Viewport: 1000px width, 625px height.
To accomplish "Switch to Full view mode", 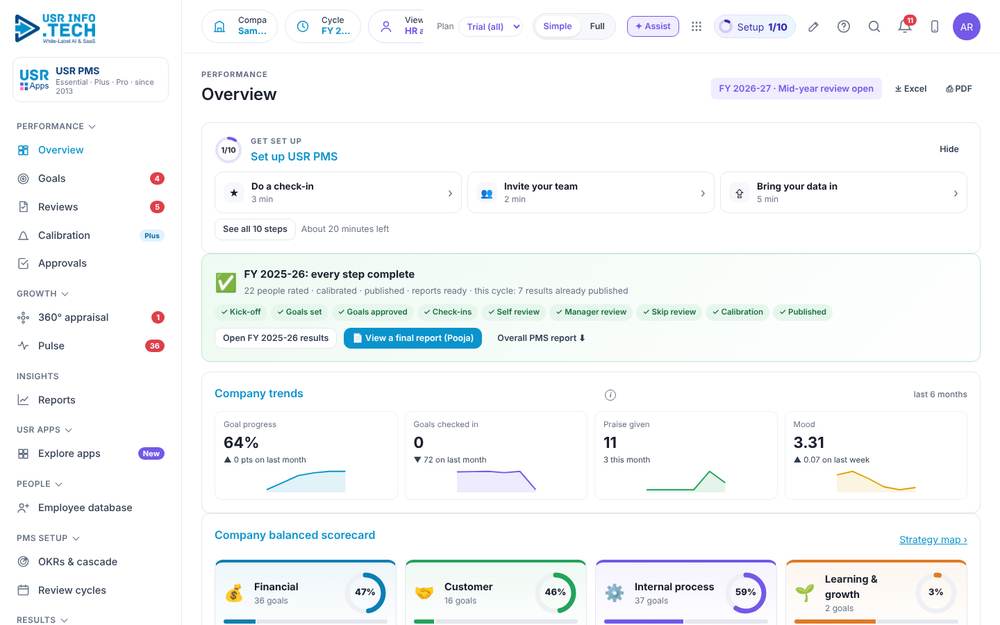I will pos(597,26).
